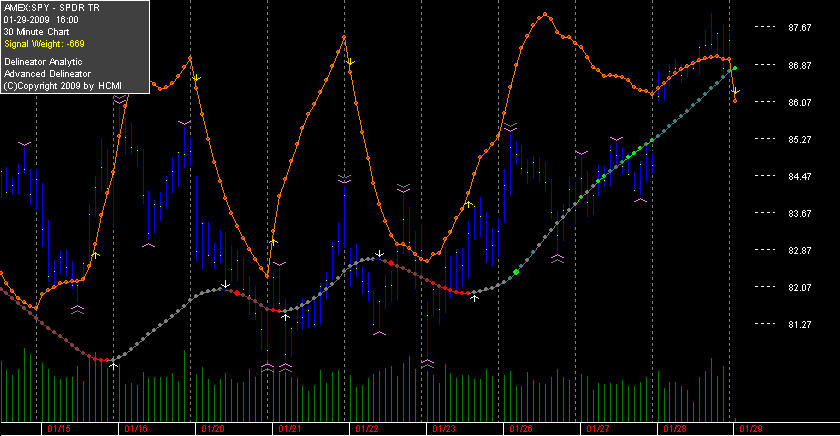The image size is (840, 436).
Task: Select the 01/28 date label
Action: coord(674,429)
